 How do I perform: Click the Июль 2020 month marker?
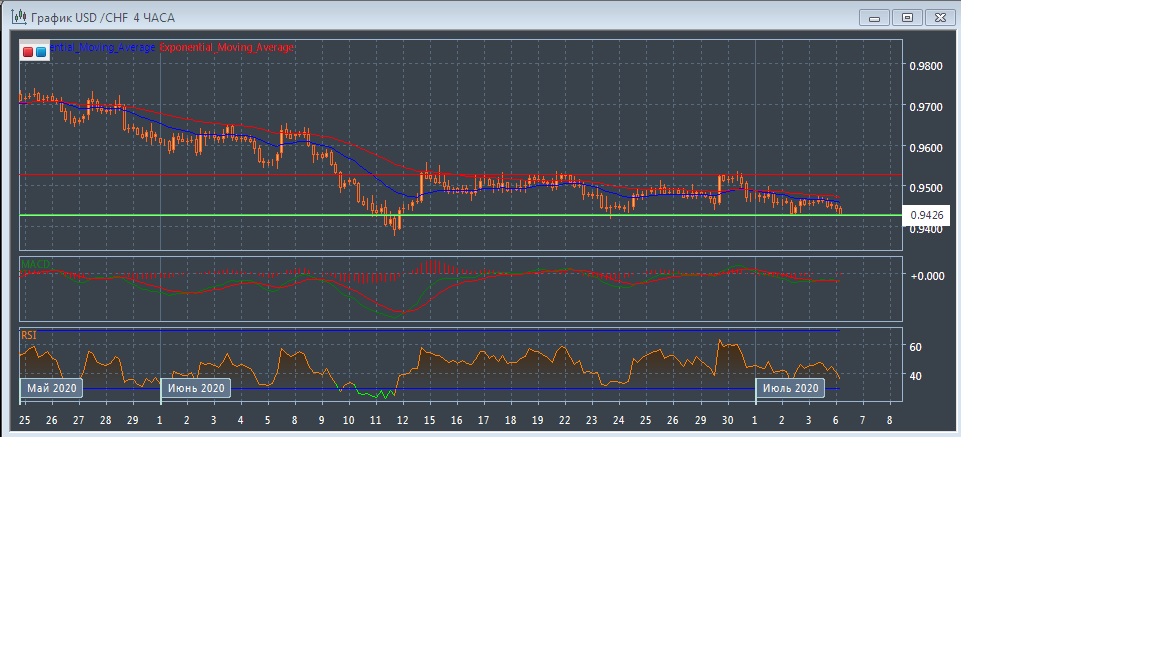[790, 388]
